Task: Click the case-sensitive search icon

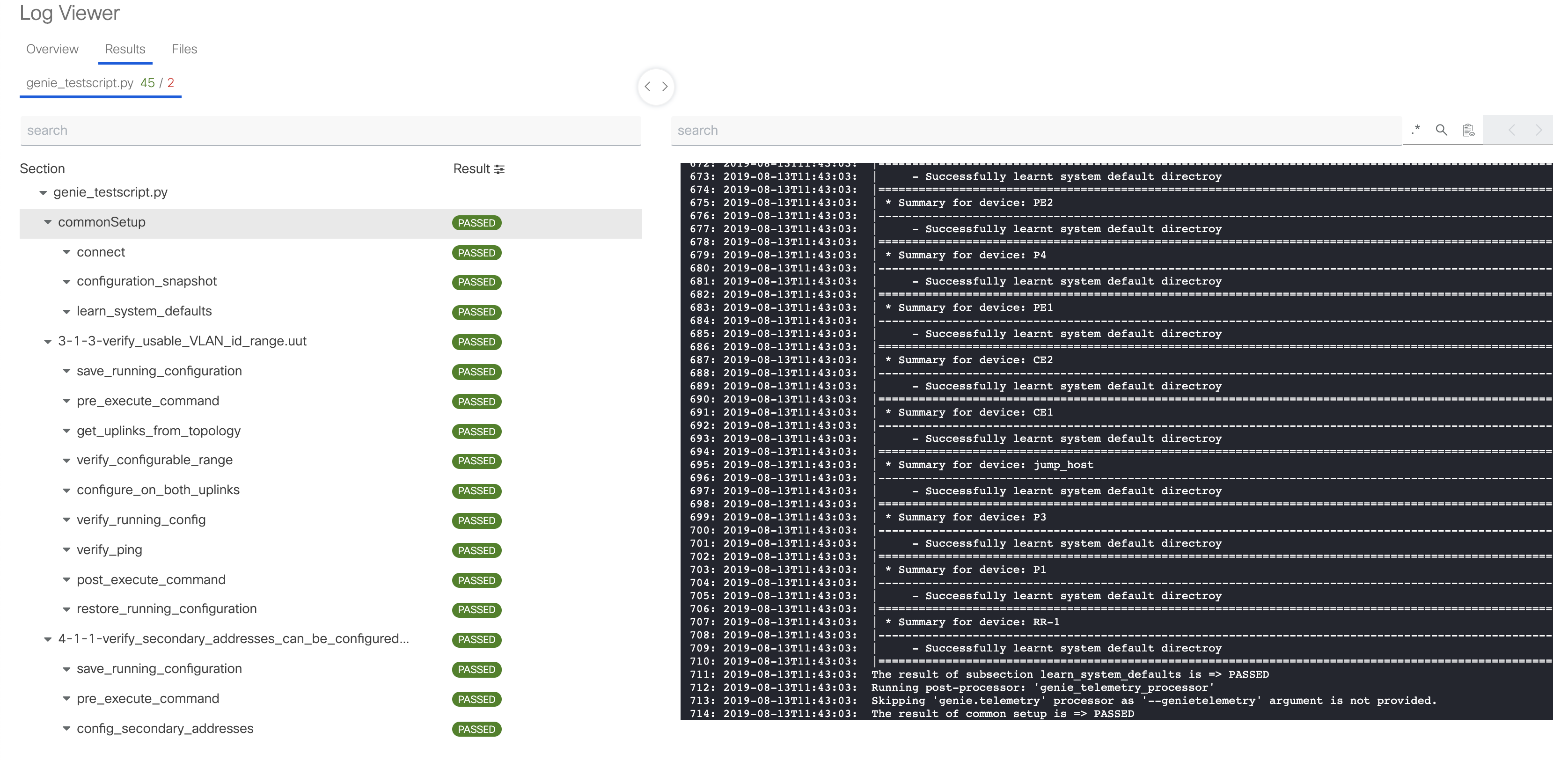Action: click(x=1441, y=131)
